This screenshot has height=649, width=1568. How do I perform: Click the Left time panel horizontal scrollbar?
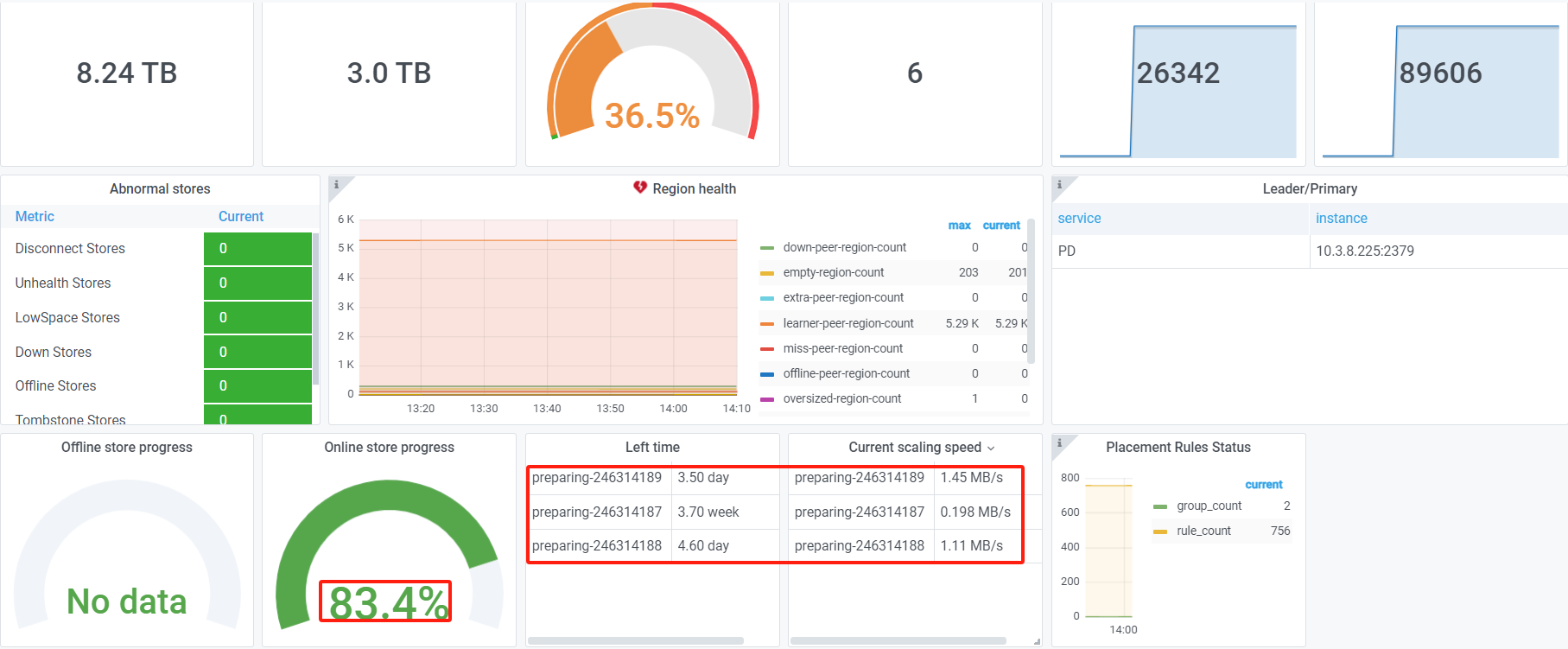[636, 640]
